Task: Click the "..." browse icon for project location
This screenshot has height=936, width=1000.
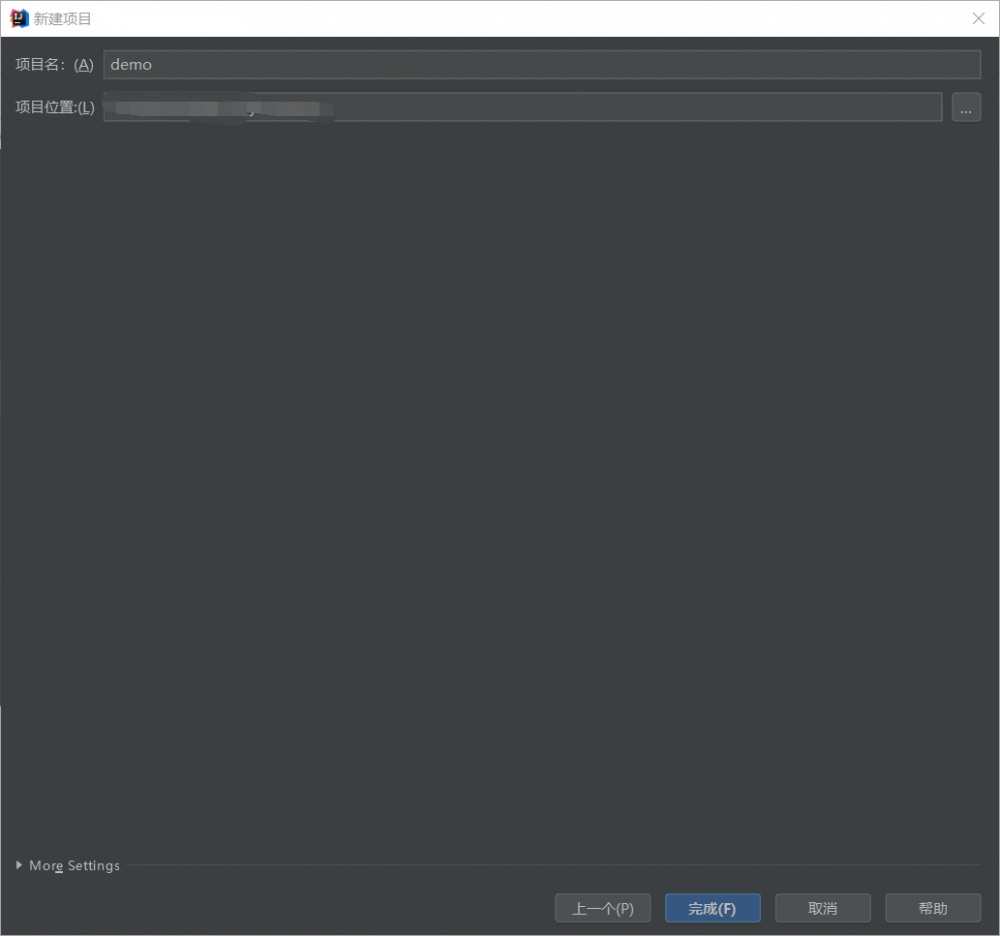Action: coord(966,107)
